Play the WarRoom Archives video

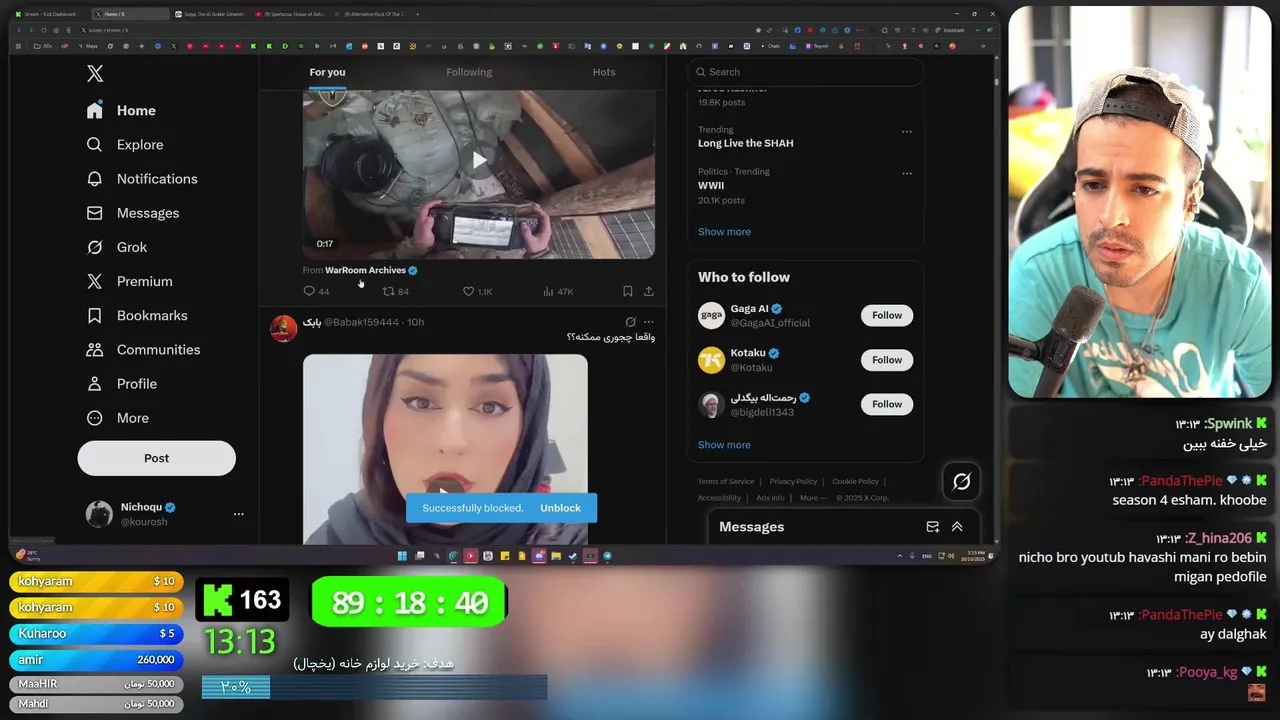click(480, 160)
